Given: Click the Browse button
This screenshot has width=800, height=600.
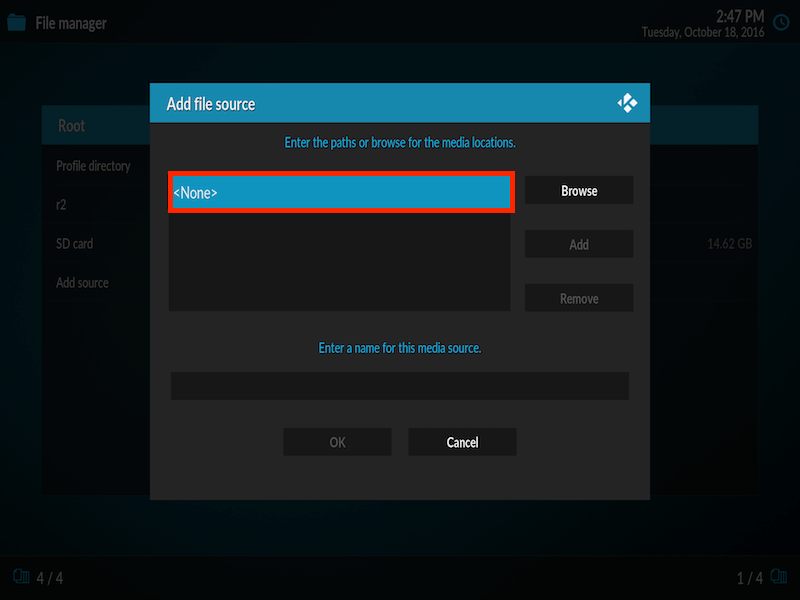Looking at the screenshot, I should pyautogui.click(x=579, y=190).
